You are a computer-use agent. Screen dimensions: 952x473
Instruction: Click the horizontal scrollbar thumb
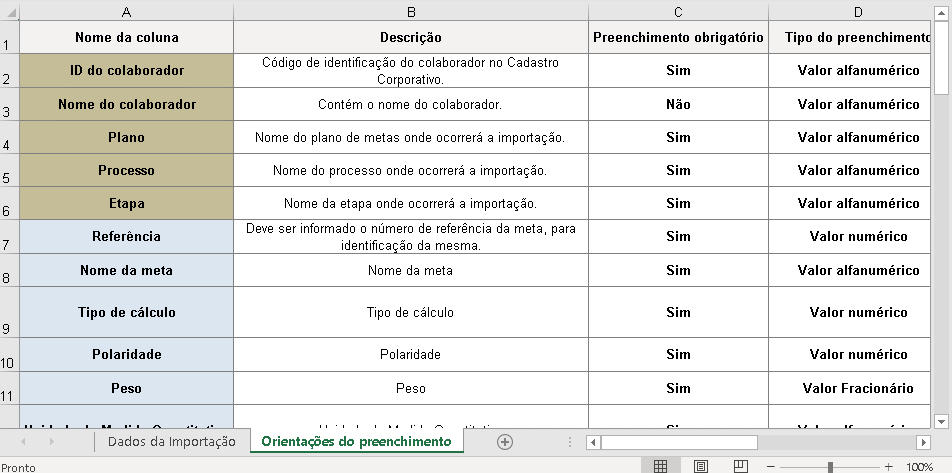pyautogui.click(x=679, y=442)
